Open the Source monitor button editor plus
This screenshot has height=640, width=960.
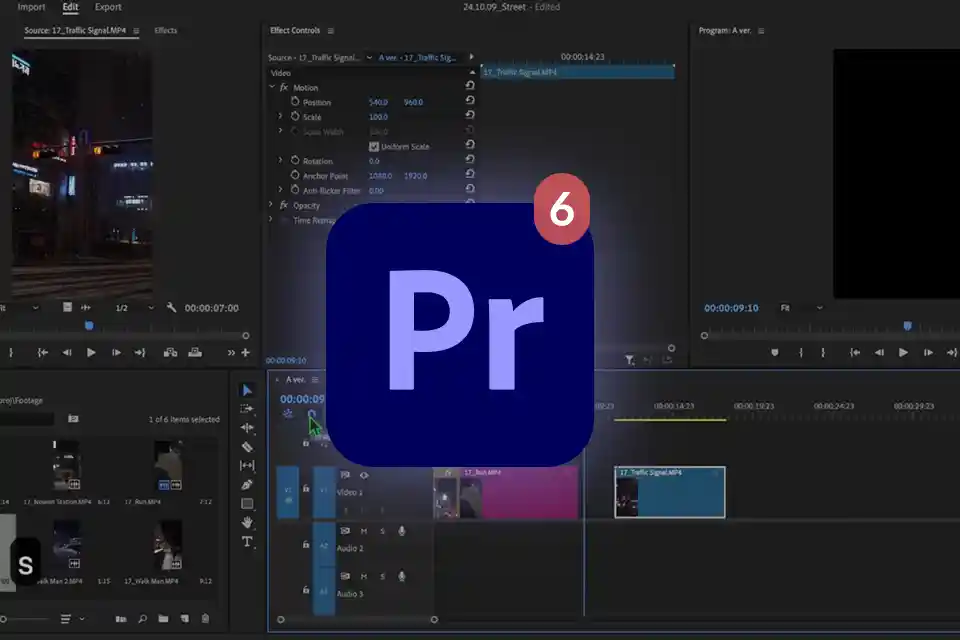click(x=246, y=352)
